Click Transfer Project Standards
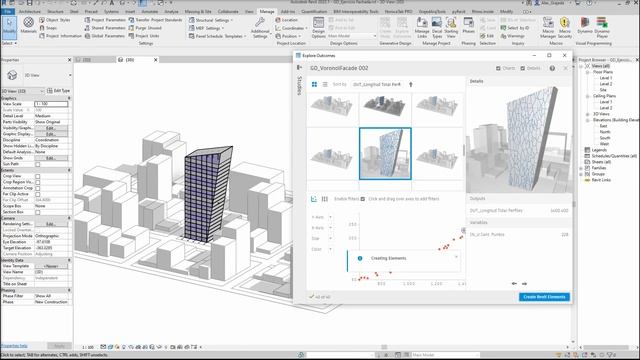Screen dimensions: 640x360 point(156,20)
